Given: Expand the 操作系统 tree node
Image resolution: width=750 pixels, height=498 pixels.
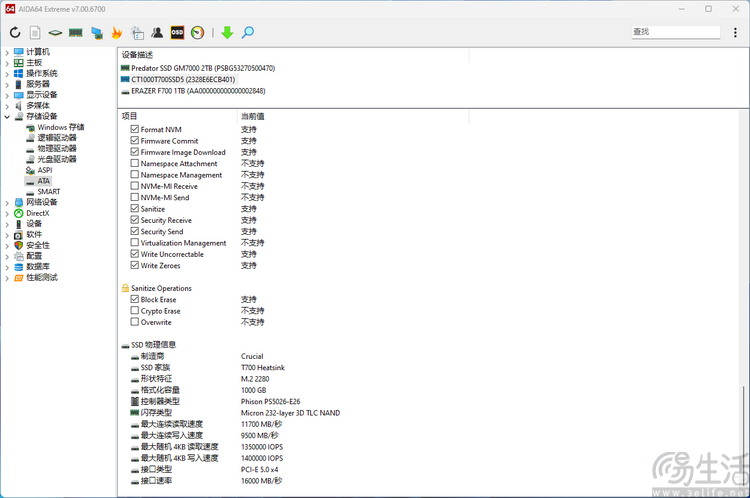Looking at the screenshot, I should (7, 74).
